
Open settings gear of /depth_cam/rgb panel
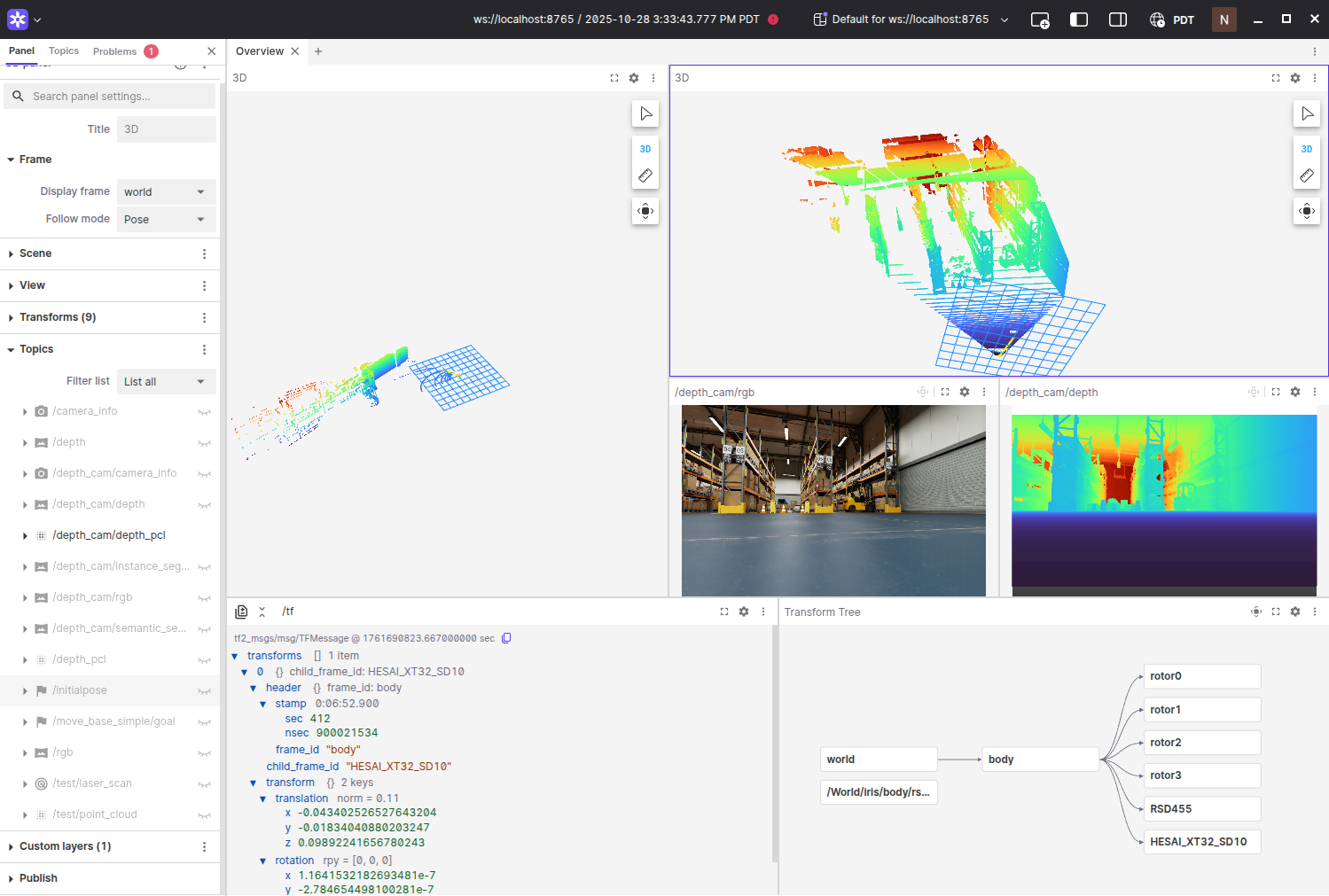[965, 392]
